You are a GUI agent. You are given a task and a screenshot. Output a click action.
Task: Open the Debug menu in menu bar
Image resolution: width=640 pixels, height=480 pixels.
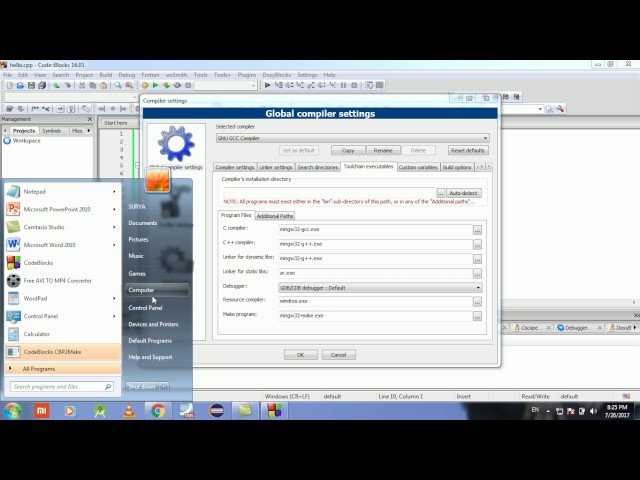point(127,75)
